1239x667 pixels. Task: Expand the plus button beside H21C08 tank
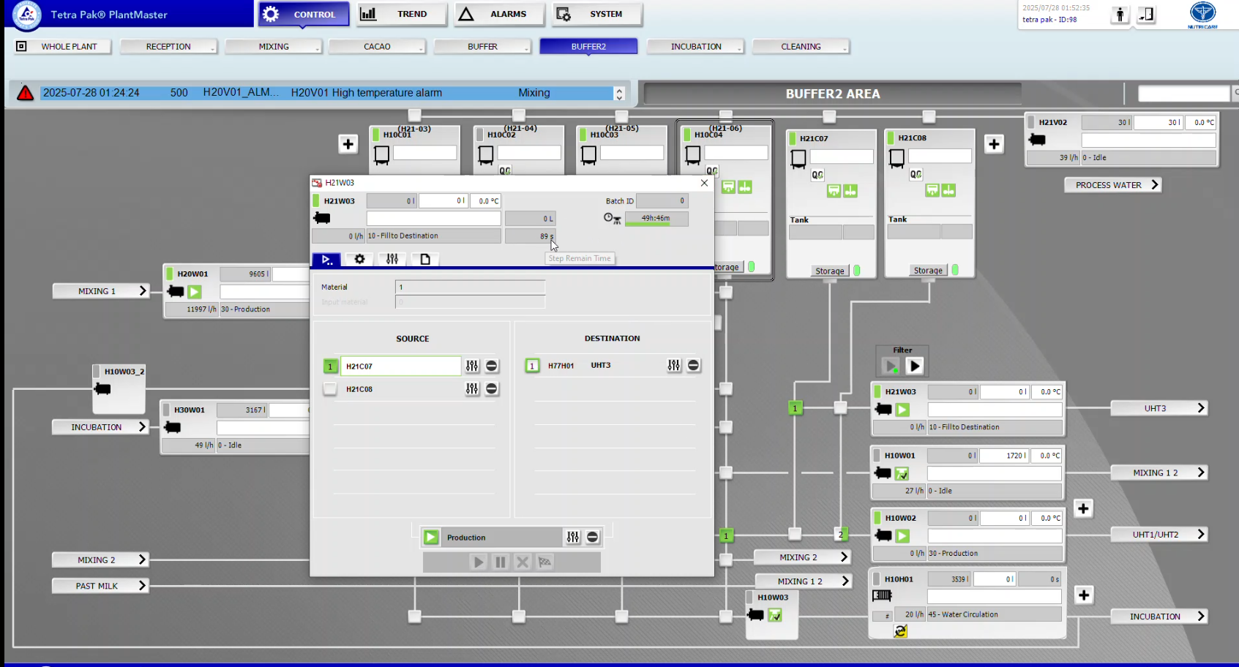click(993, 144)
